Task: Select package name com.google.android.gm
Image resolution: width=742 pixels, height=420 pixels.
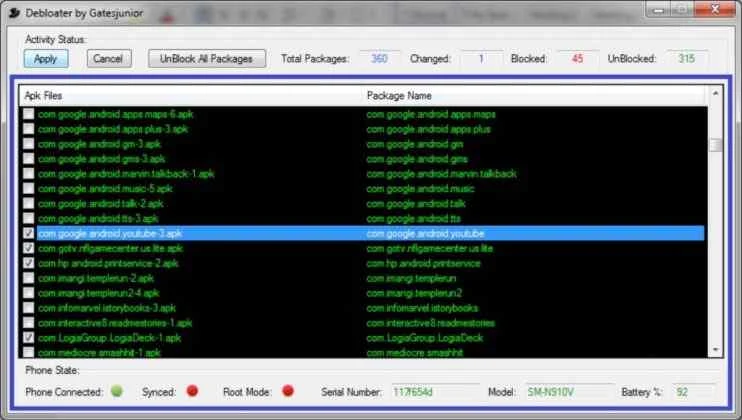Action: (415, 144)
